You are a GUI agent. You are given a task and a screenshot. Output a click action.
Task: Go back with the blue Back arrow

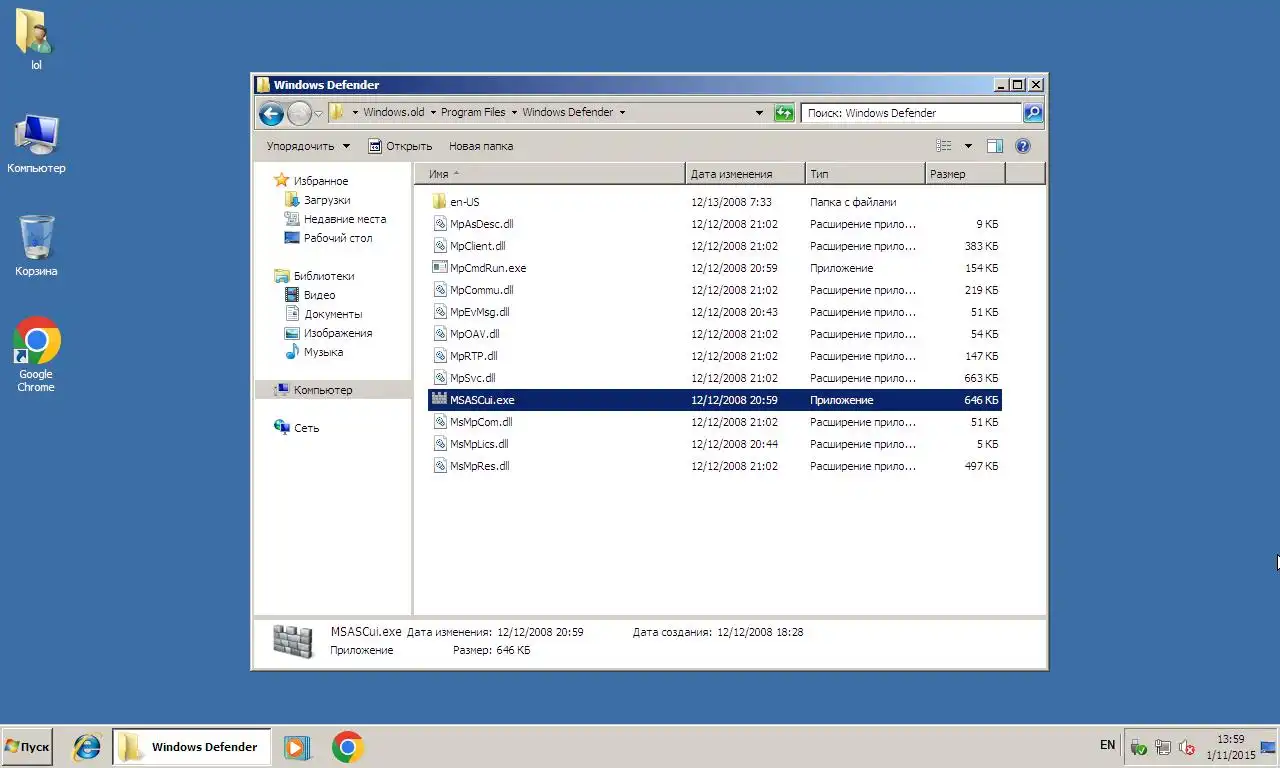(271, 113)
